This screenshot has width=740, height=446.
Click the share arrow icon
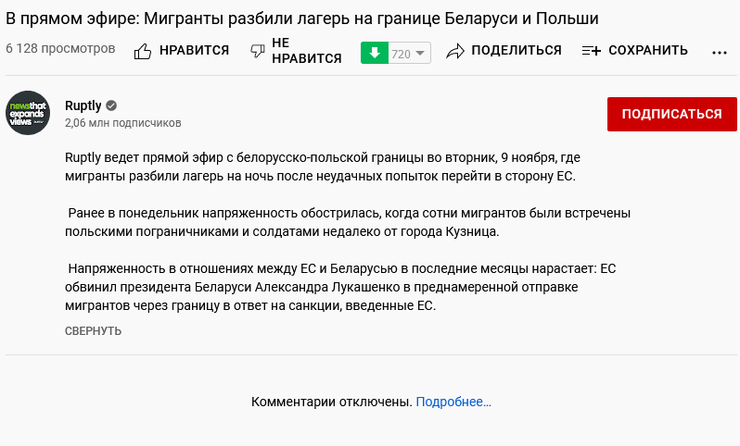[x=455, y=51]
